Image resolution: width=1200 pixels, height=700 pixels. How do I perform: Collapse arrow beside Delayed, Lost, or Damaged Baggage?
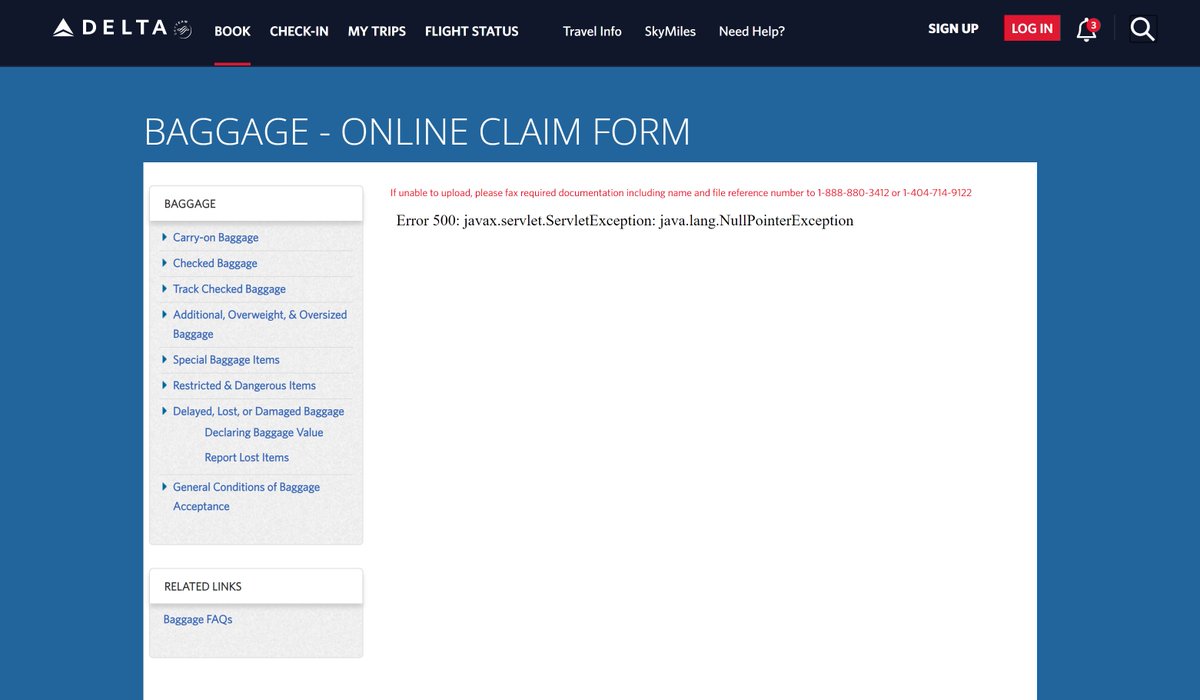pyautogui.click(x=165, y=411)
